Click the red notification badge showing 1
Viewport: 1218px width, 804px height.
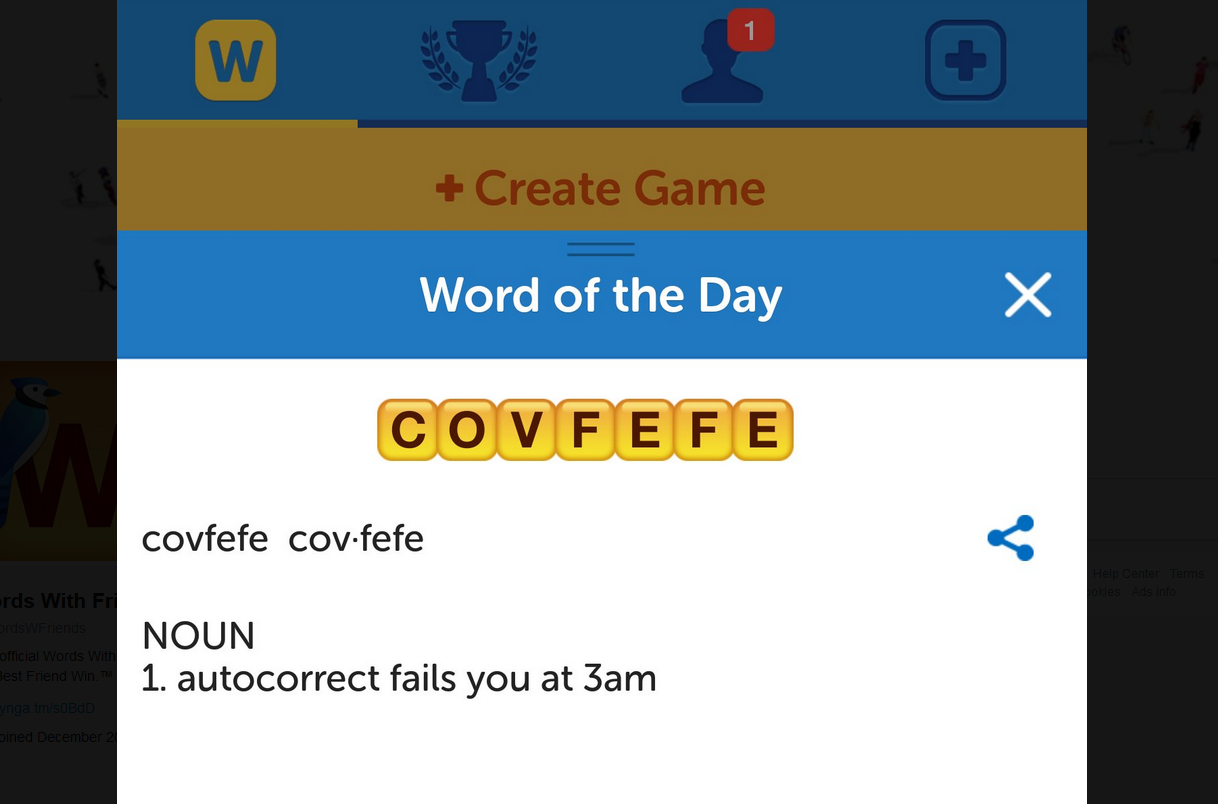pos(751,31)
